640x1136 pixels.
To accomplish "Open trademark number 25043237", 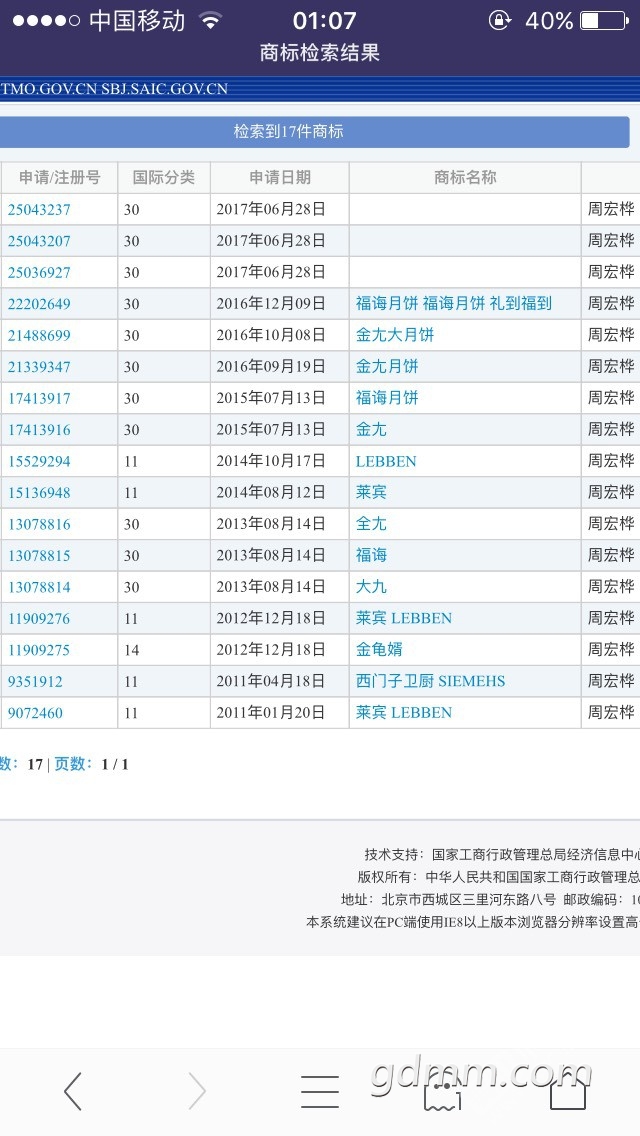I will 39,209.
